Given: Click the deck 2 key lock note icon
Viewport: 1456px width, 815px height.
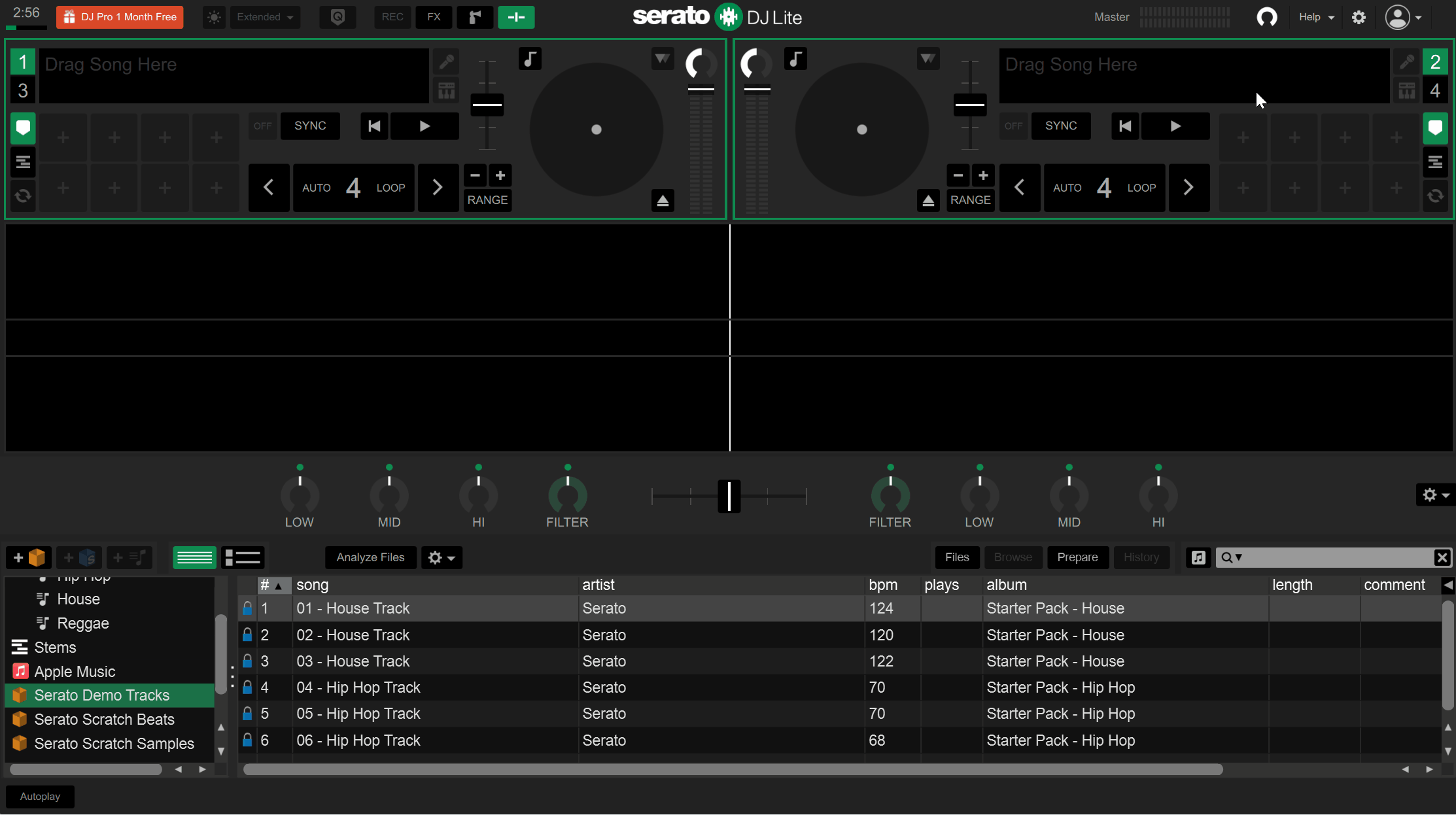Looking at the screenshot, I should pos(795,59).
